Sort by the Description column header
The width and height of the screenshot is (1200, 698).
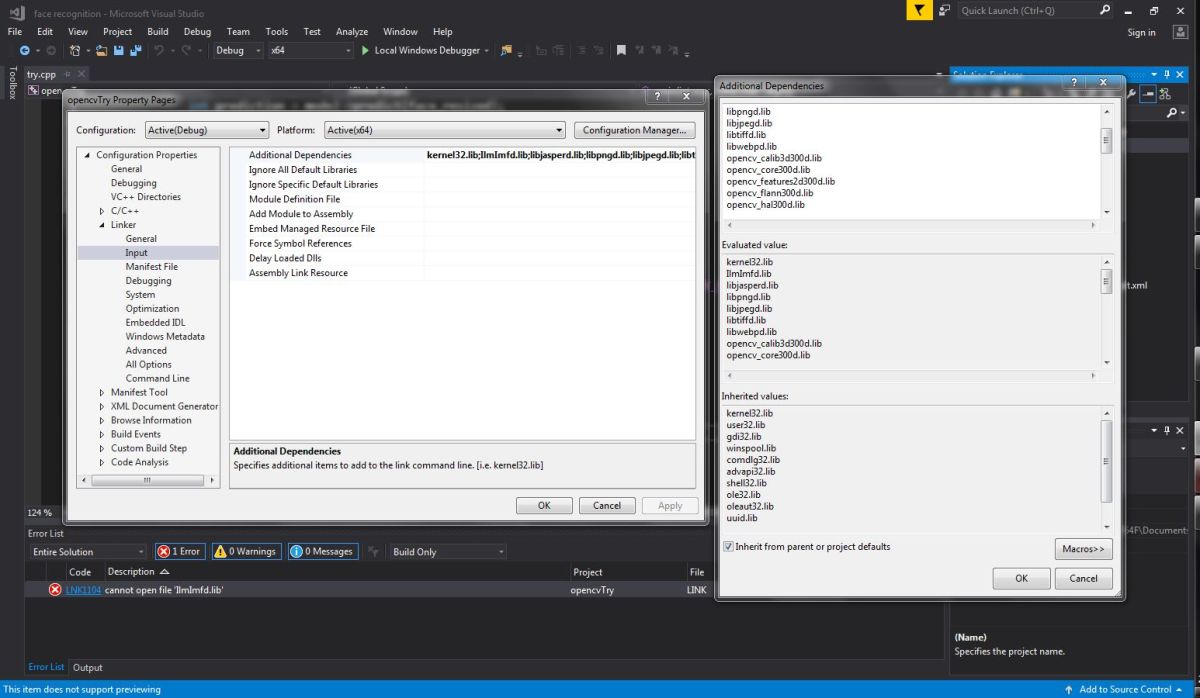click(139, 572)
